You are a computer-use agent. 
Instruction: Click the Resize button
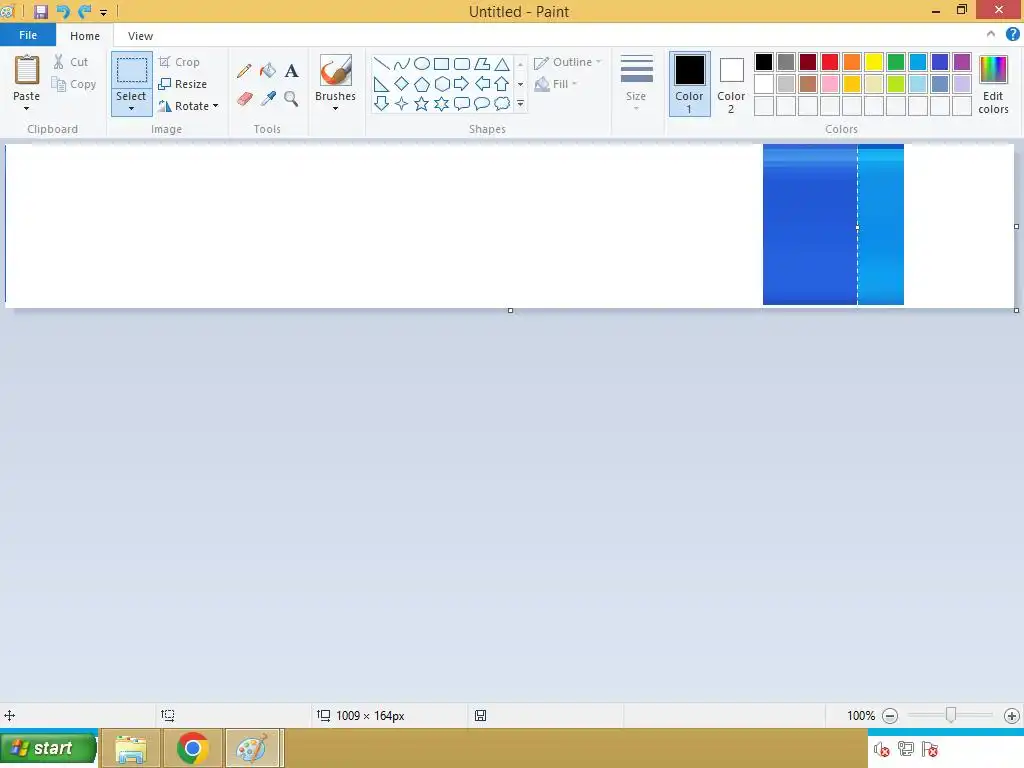(183, 84)
